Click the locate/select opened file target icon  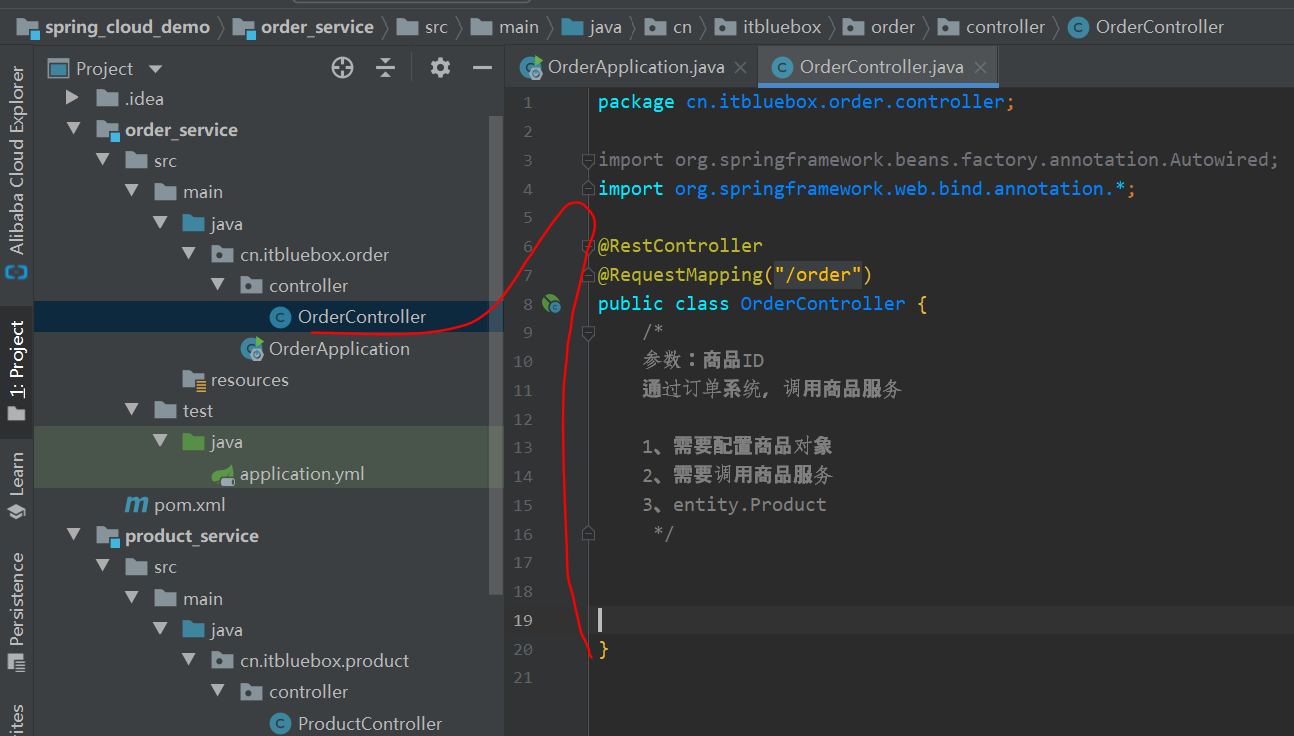point(343,68)
